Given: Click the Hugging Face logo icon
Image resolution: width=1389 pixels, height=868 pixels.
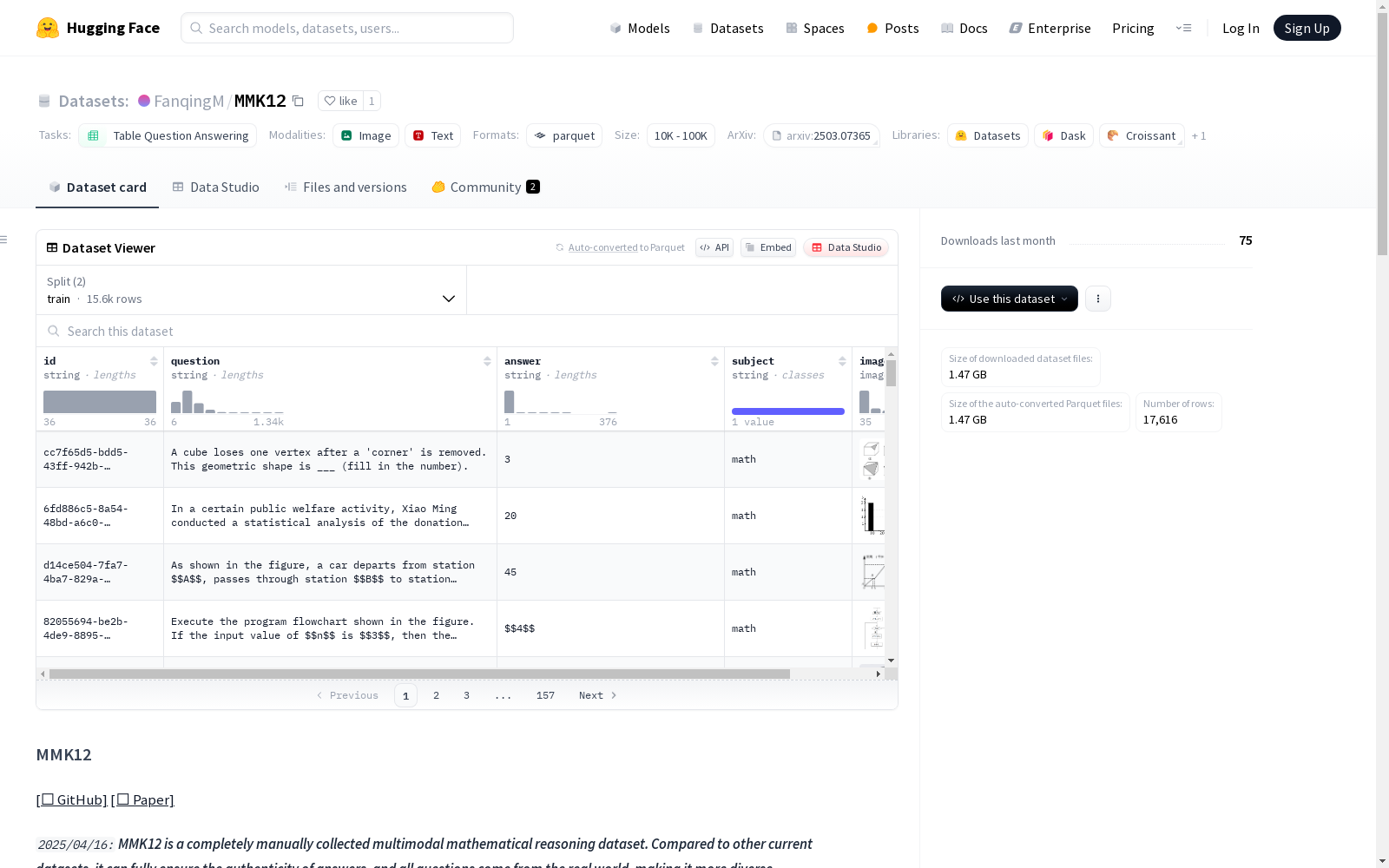Looking at the screenshot, I should 48,28.
